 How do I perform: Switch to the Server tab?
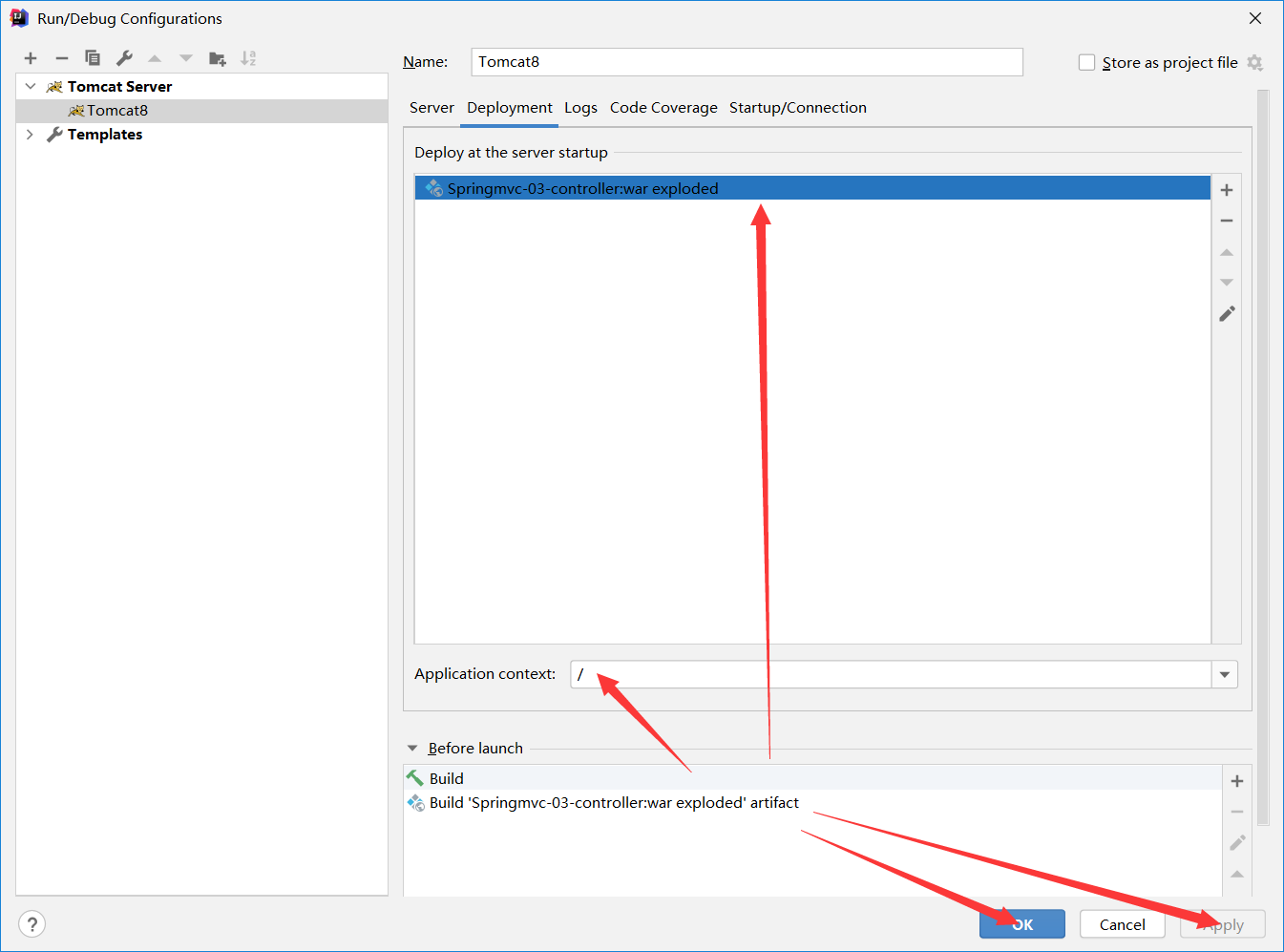pos(432,108)
